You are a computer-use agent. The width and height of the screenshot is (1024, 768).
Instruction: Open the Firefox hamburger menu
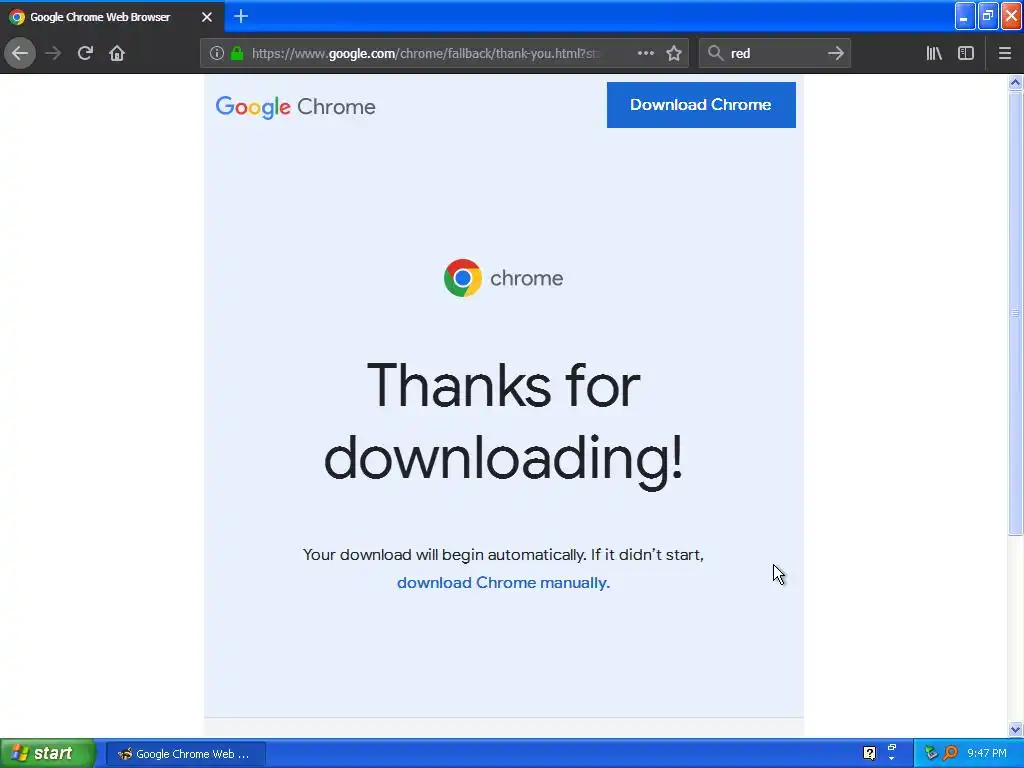pyautogui.click(x=1005, y=53)
